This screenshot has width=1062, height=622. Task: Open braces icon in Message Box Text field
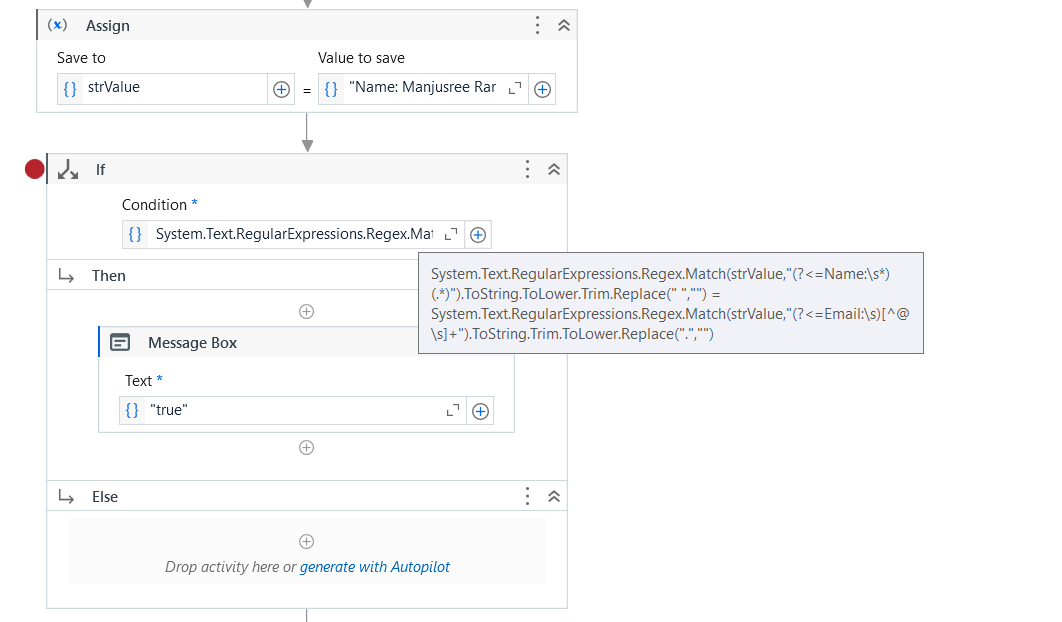tap(132, 411)
